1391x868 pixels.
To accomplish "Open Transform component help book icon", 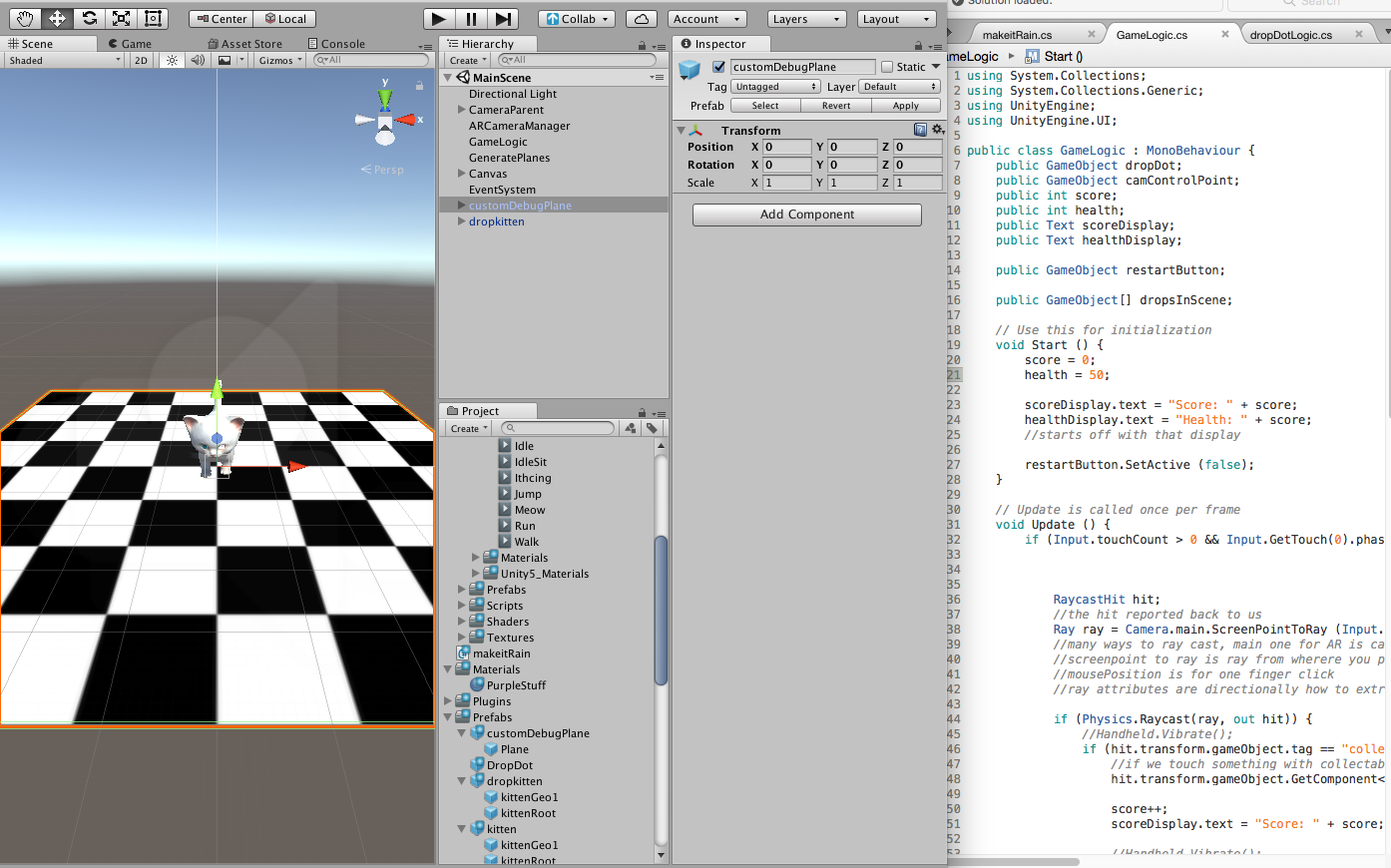I will click(920, 130).
